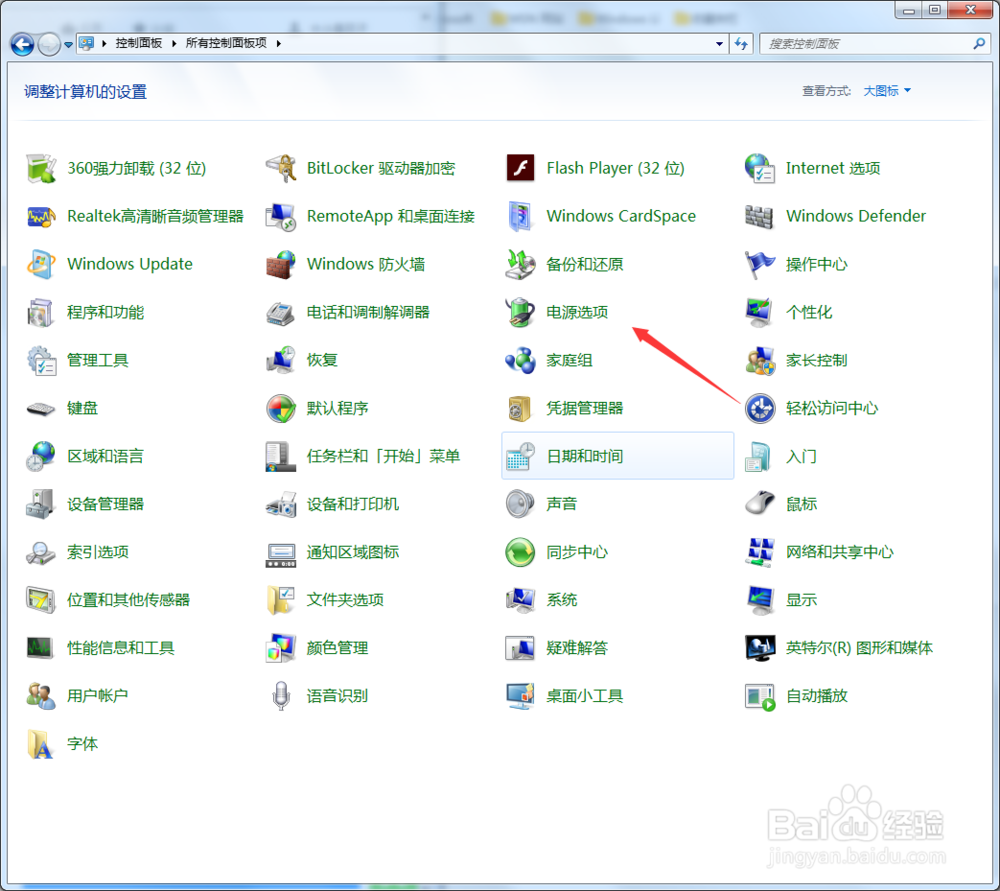Open 任务栏和「开始」菜单 icon
Image resolution: width=1000 pixels, height=891 pixels.
pos(281,457)
